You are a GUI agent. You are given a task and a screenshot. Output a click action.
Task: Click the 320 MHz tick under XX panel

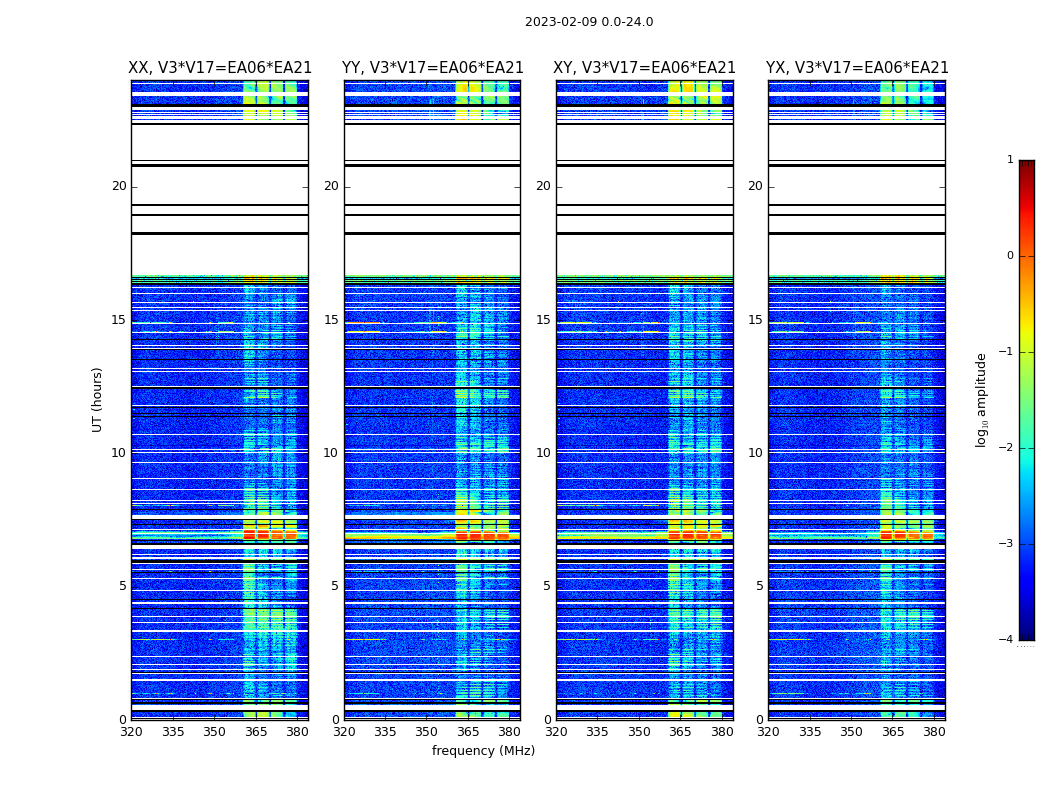(131, 732)
